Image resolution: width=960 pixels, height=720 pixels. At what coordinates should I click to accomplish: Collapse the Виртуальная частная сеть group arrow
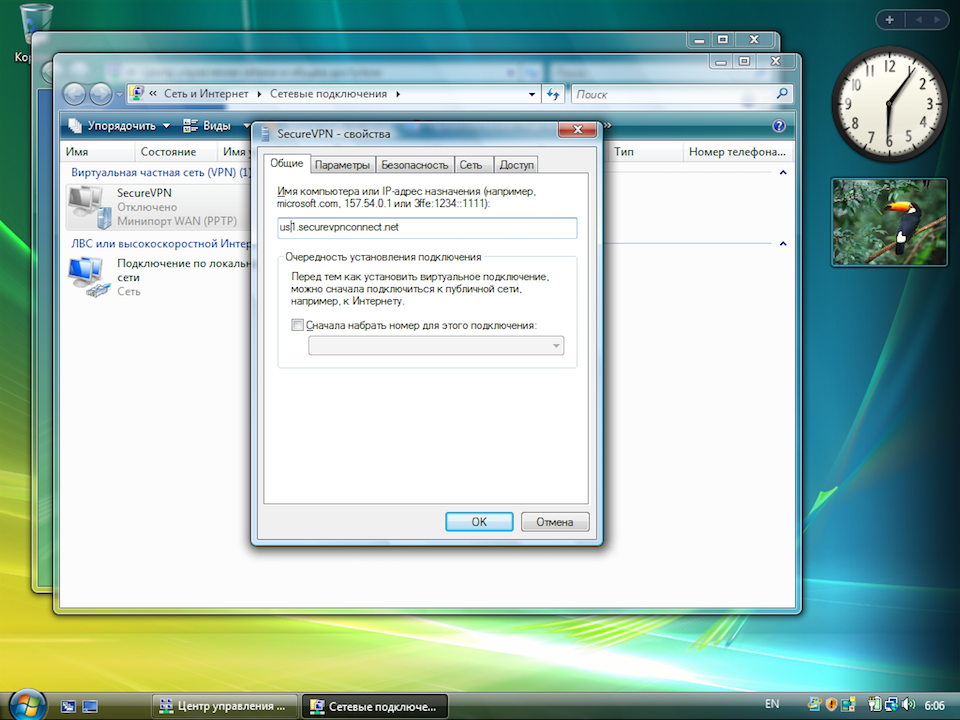click(x=782, y=173)
